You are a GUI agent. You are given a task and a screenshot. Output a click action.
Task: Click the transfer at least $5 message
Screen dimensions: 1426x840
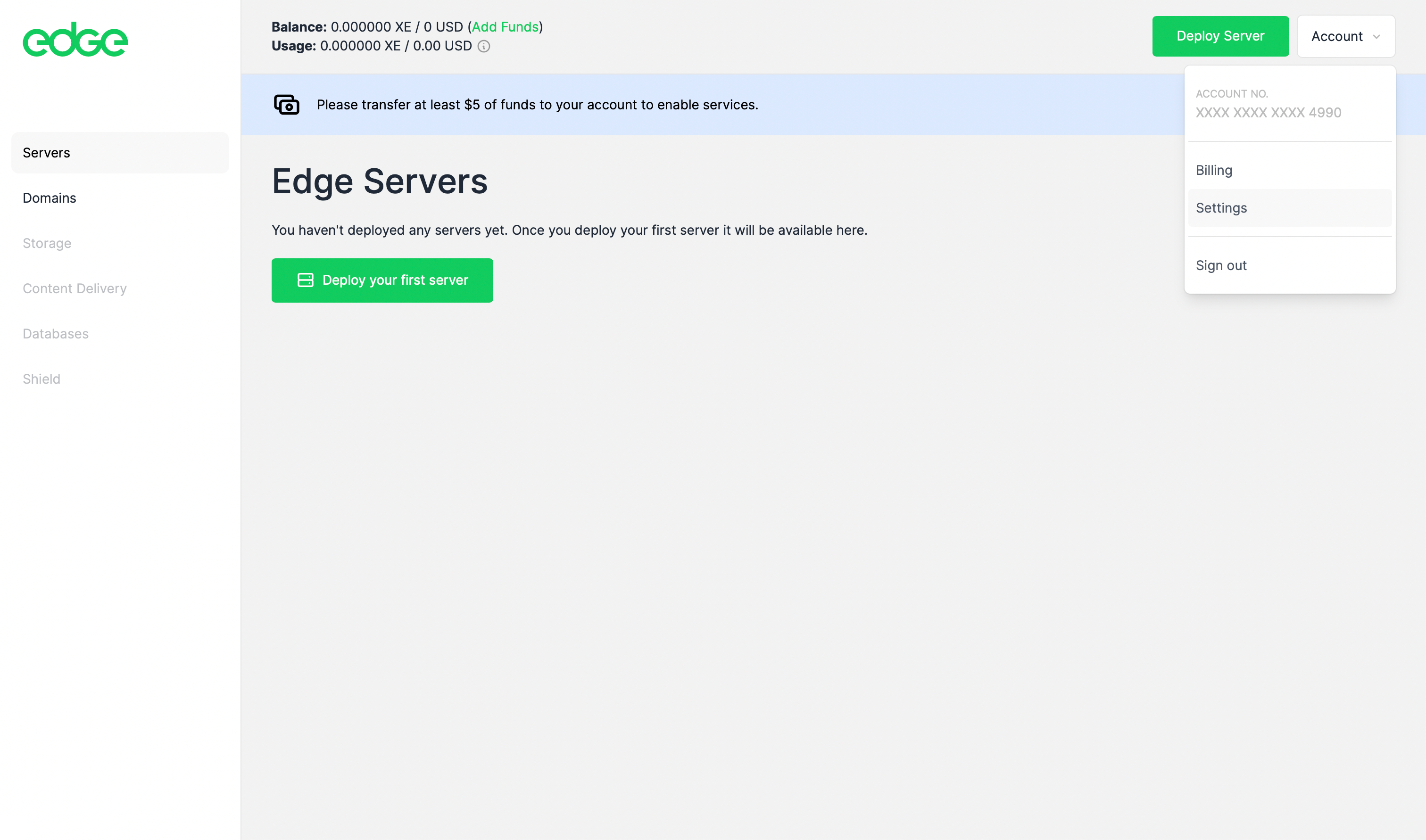[537, 105]
